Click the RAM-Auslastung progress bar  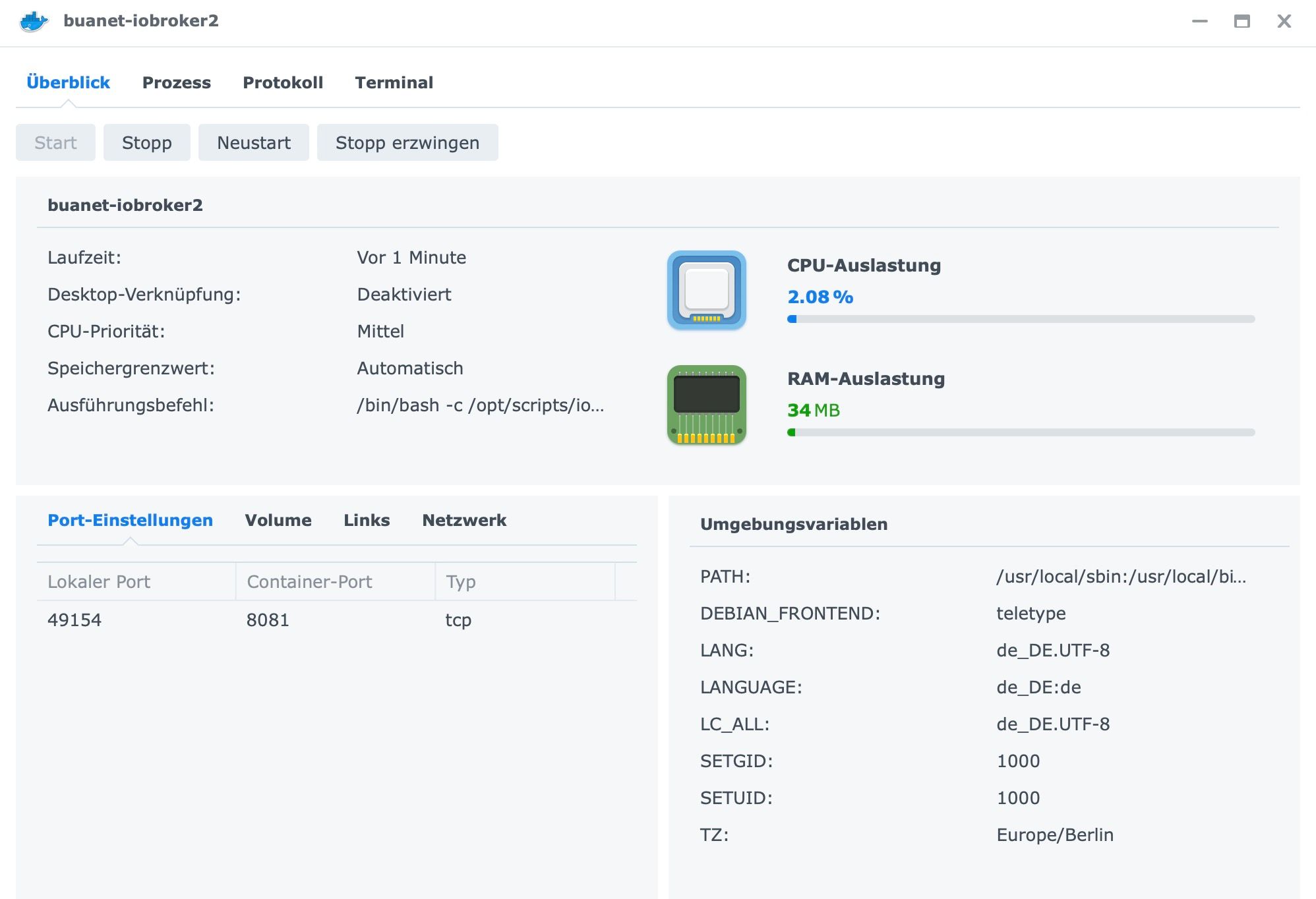1021,432
